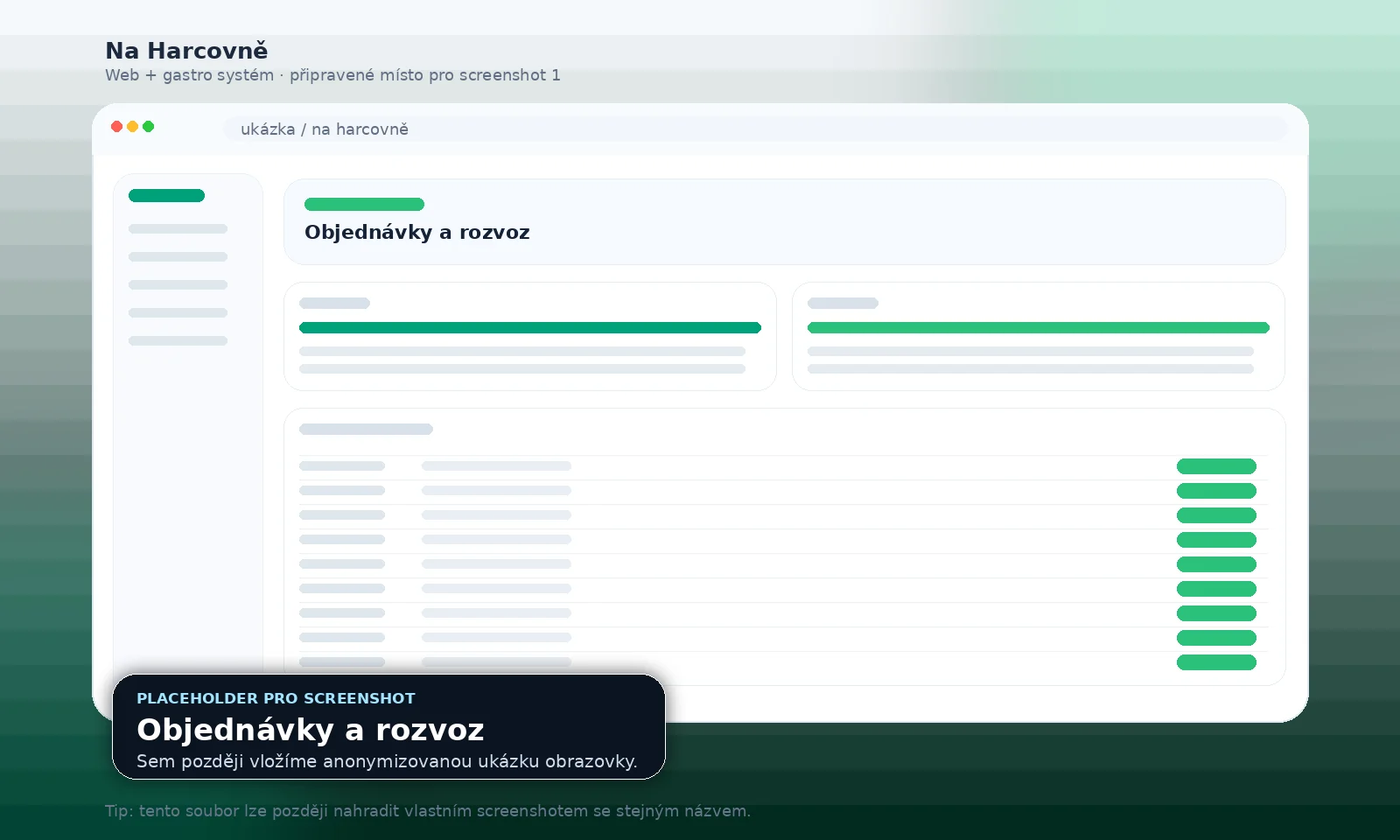Click the 'PLACEHOLDER PRO SCREENSHOT' label
1400x840 pixels.
(276, 698)
